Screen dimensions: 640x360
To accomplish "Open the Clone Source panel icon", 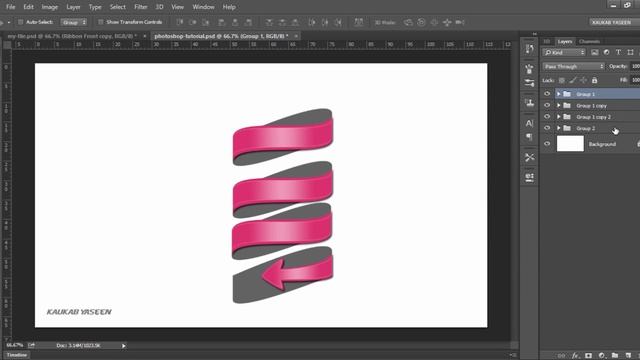I will click(x=529, y=102).
